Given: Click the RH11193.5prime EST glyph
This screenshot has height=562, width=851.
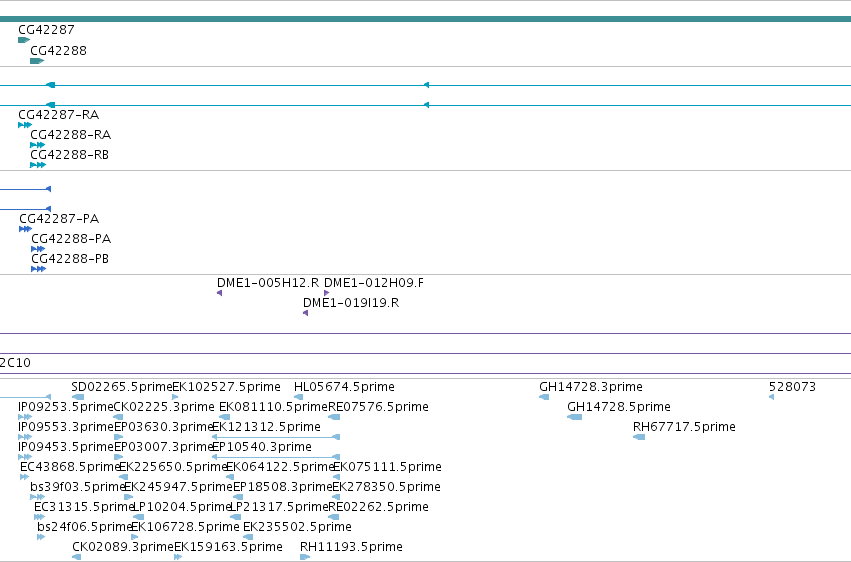Looking at the screenshot, I should pos(305,558).
